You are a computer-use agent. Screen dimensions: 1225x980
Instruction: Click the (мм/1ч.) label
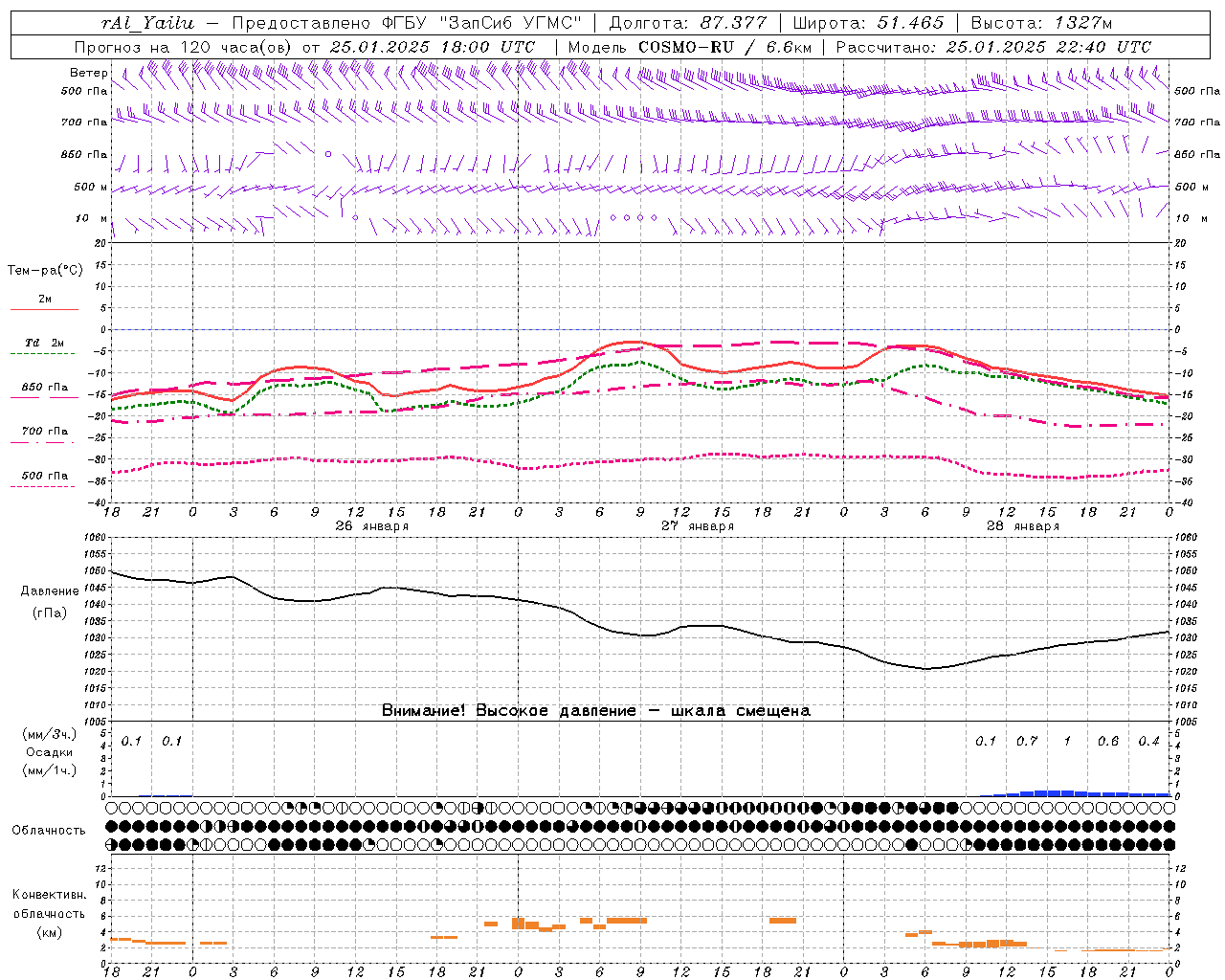pyautogui.click(x=50, y=770)
